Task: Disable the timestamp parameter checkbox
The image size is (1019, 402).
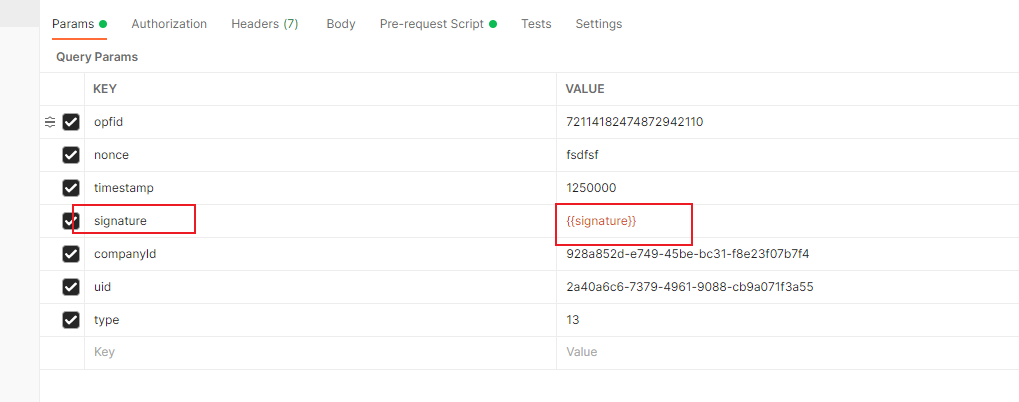Action: tap(71, 188)
